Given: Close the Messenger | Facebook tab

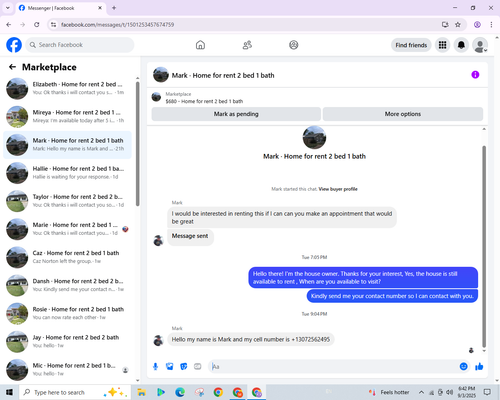Looking at the screenshot, I should click(100, 8).
